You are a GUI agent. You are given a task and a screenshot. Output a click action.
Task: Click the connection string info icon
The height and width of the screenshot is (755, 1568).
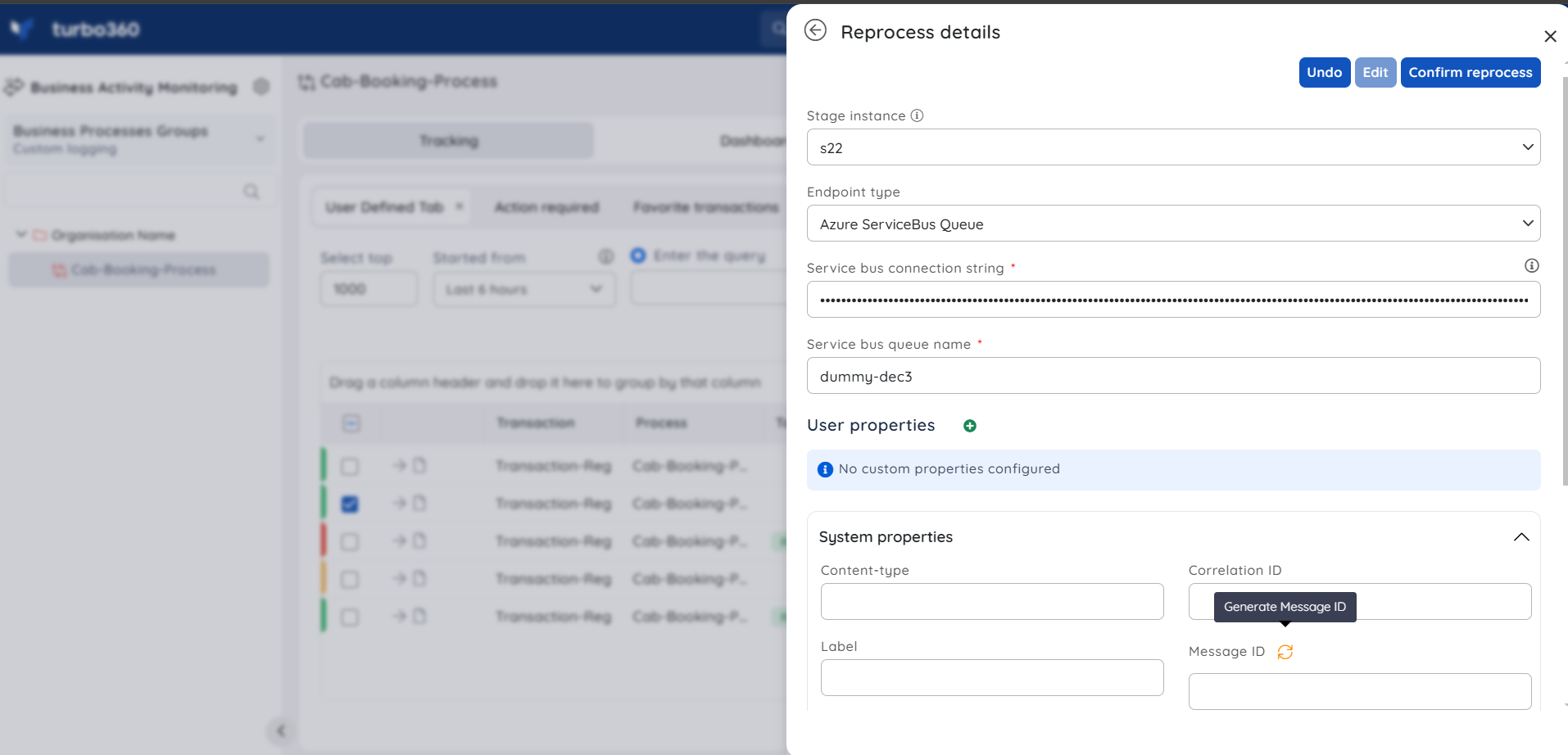click(1532, 265)
